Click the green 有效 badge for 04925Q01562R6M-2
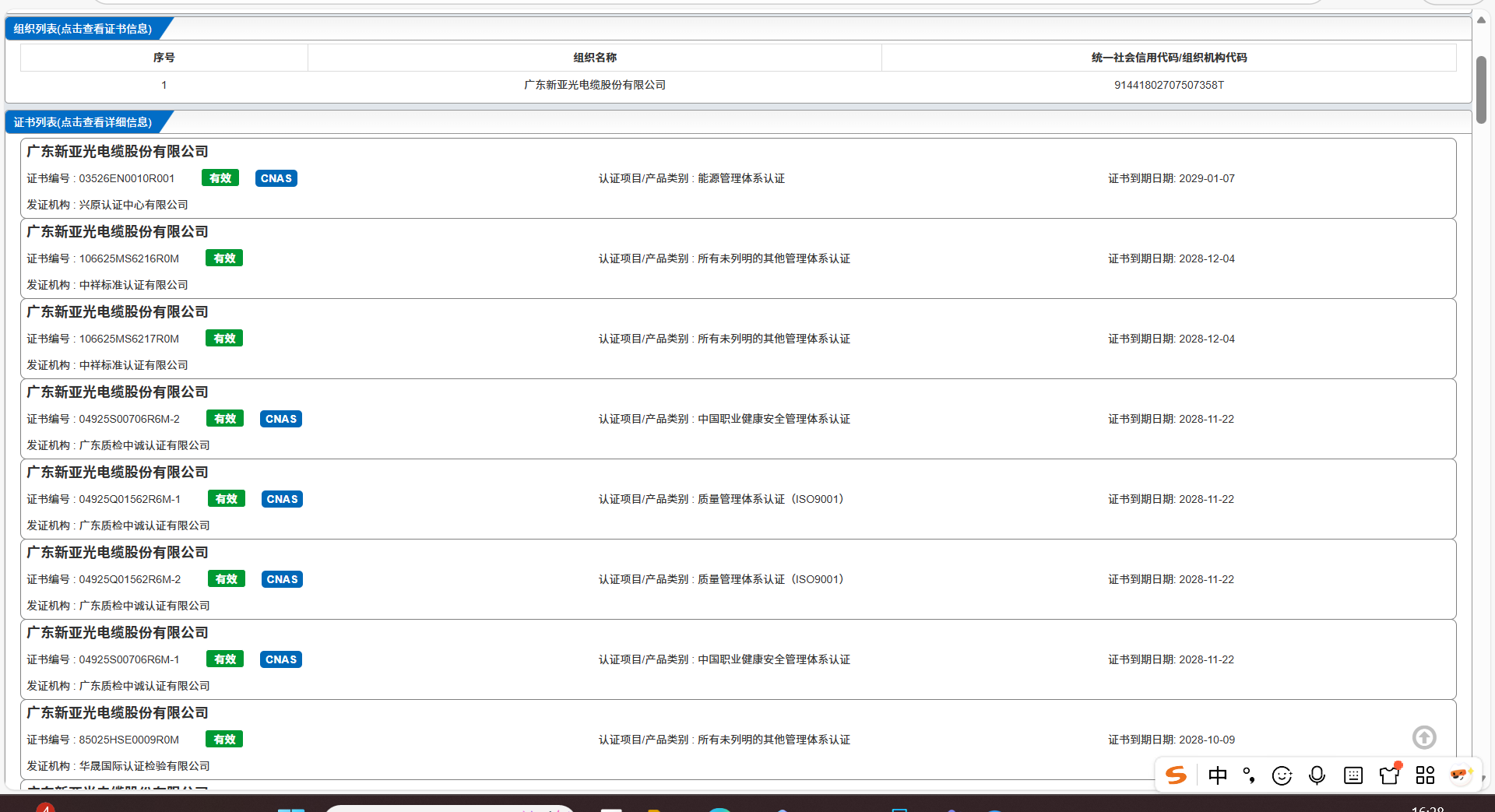 click(227, 579)
